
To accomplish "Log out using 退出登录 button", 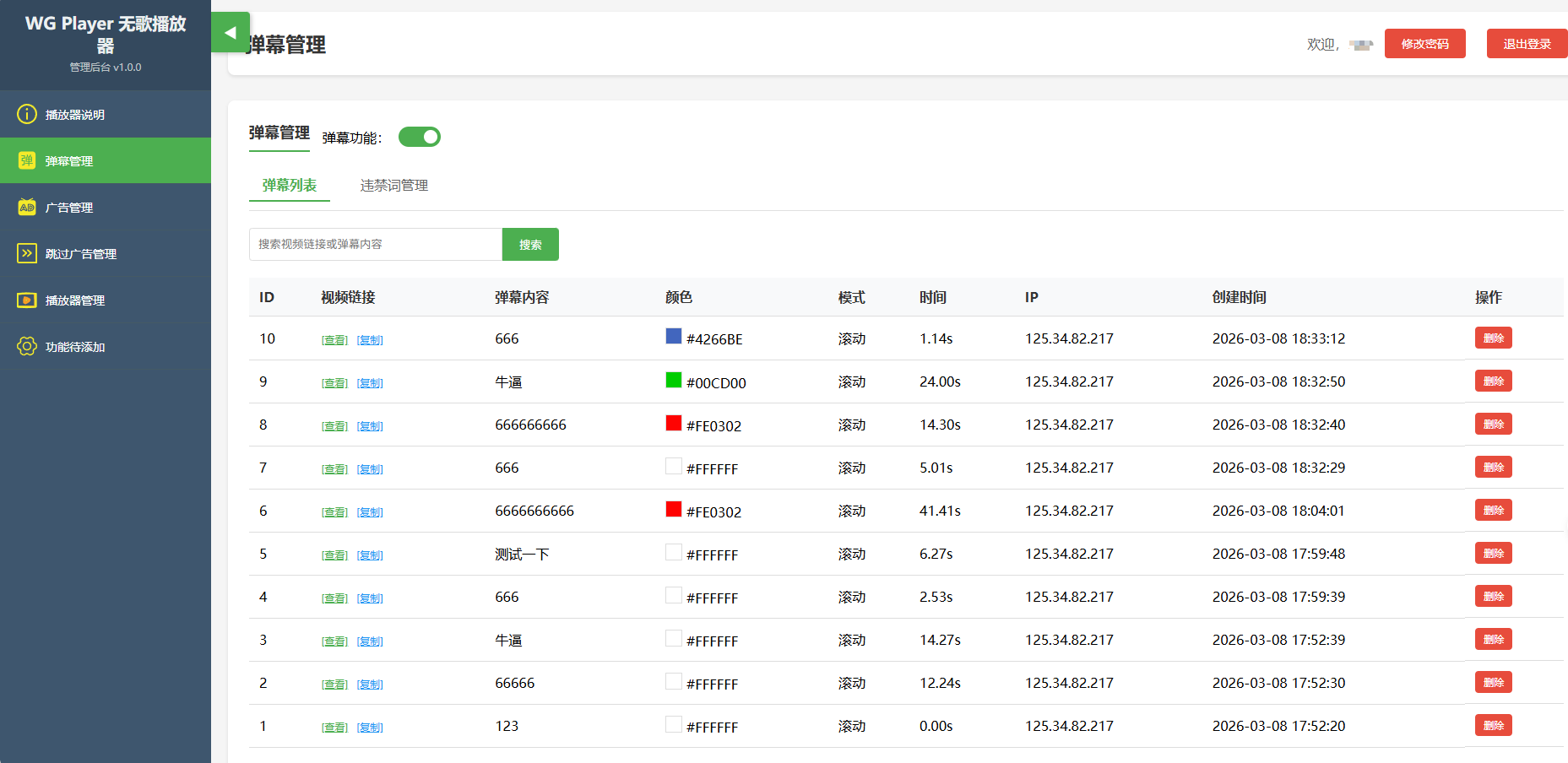I will point(1527,44).
